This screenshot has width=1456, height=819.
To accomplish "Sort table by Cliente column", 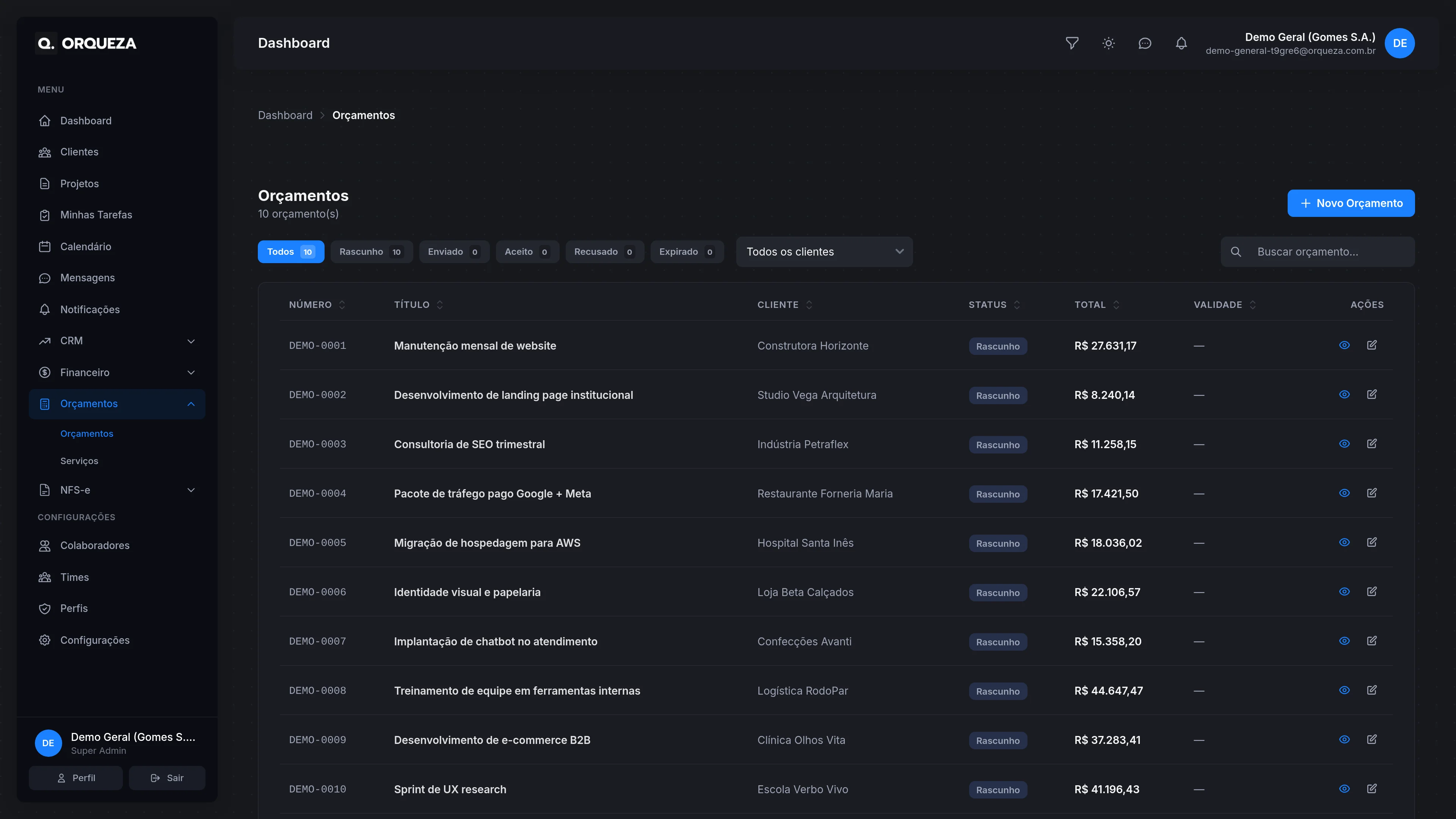I will click(x=784, y=304).
